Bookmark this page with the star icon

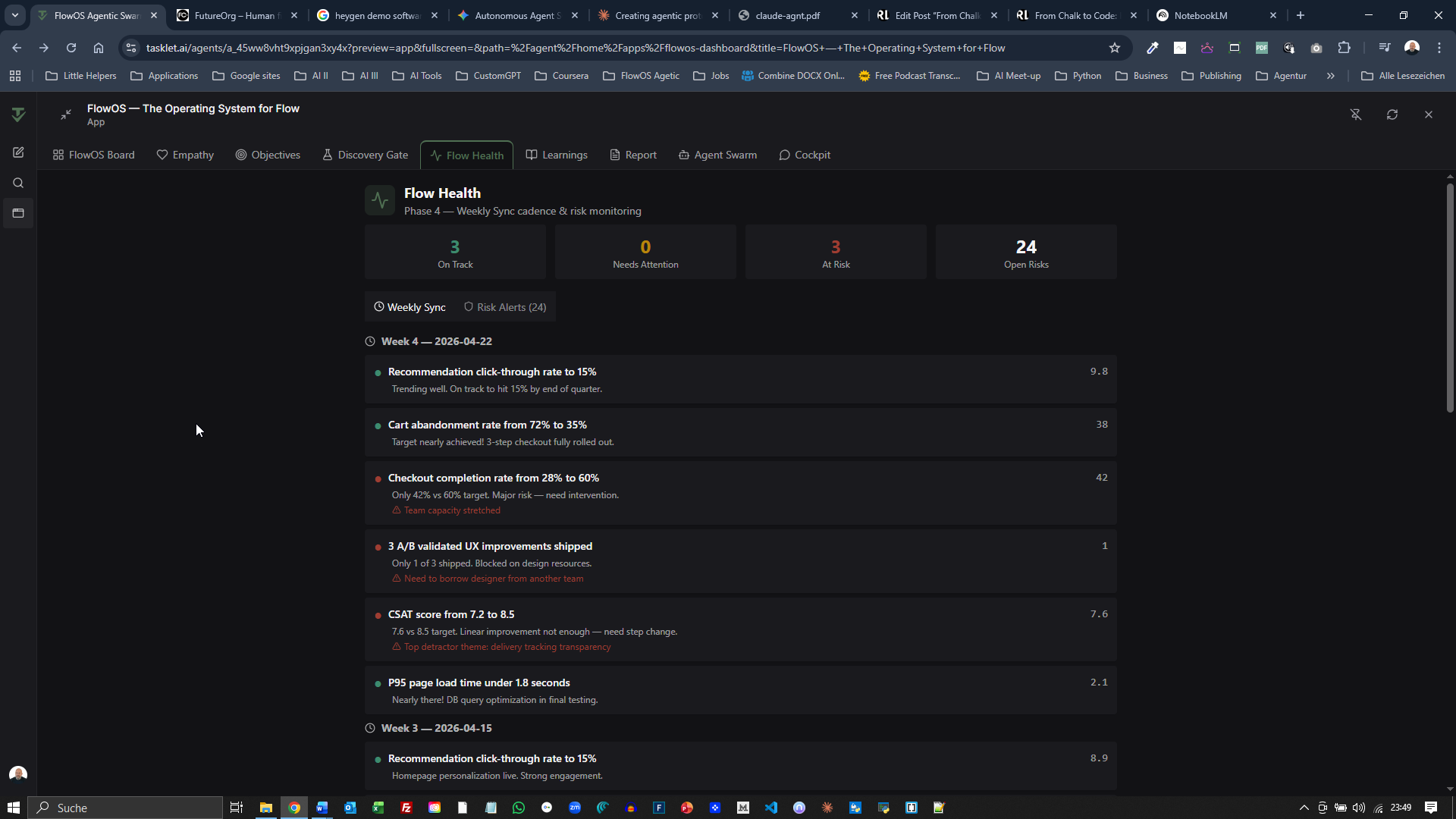pos(1115,48)
